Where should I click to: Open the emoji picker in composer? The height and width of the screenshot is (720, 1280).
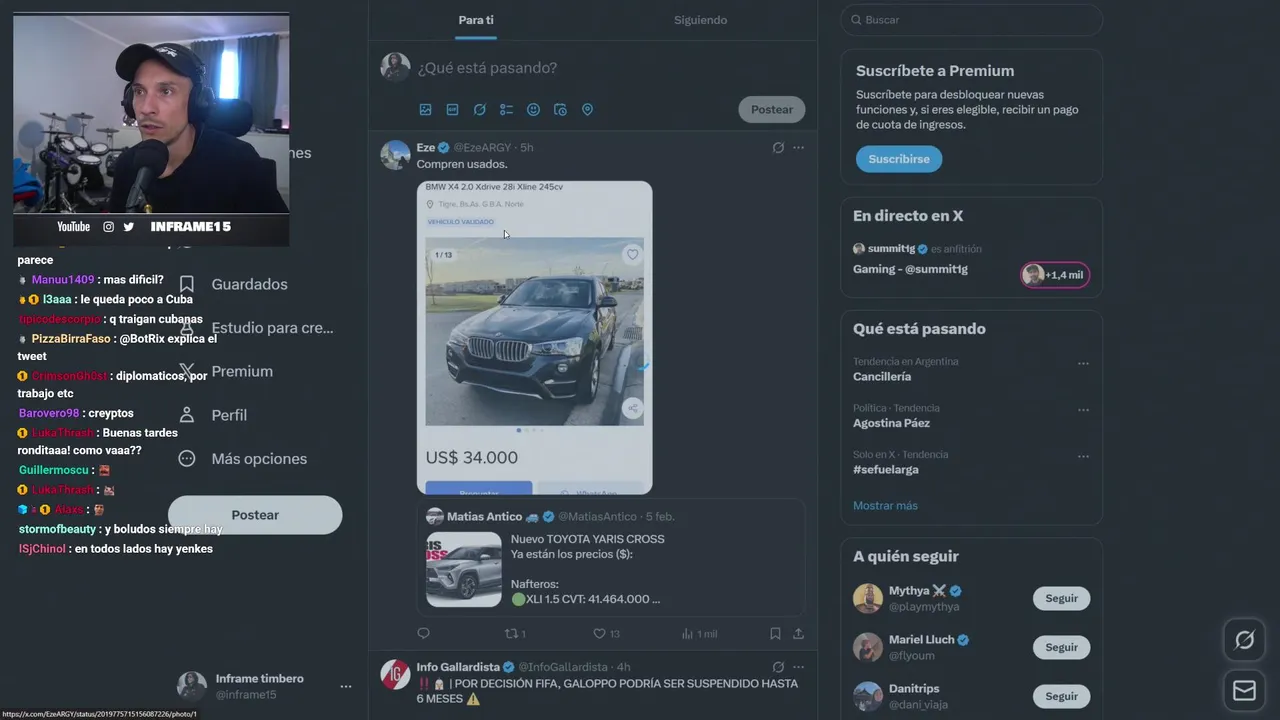click(x=533, y=110)
